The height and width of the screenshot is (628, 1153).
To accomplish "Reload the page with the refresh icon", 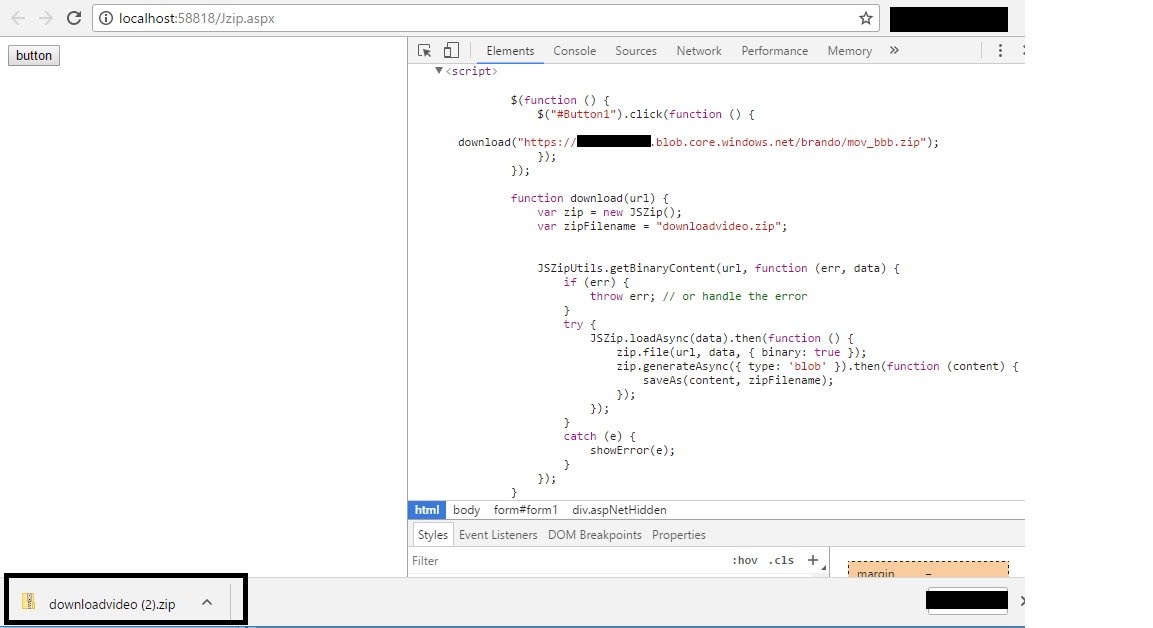I will (74, 18).
